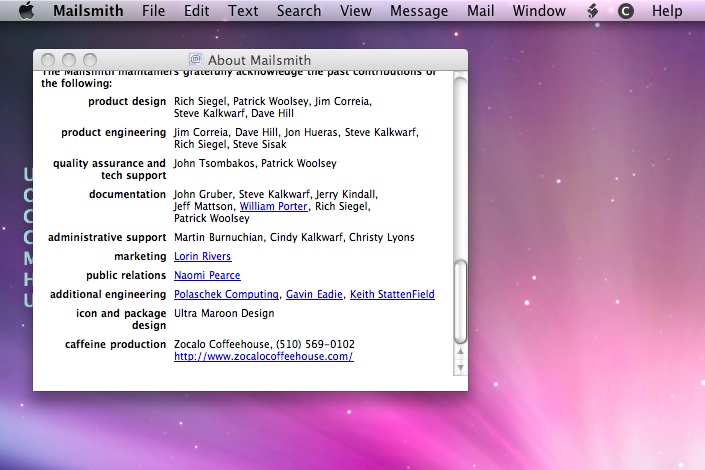This screenshot has height=470, width=705.
Task: Open the Polaschek Computing link
Action: (x=226, y=294)
